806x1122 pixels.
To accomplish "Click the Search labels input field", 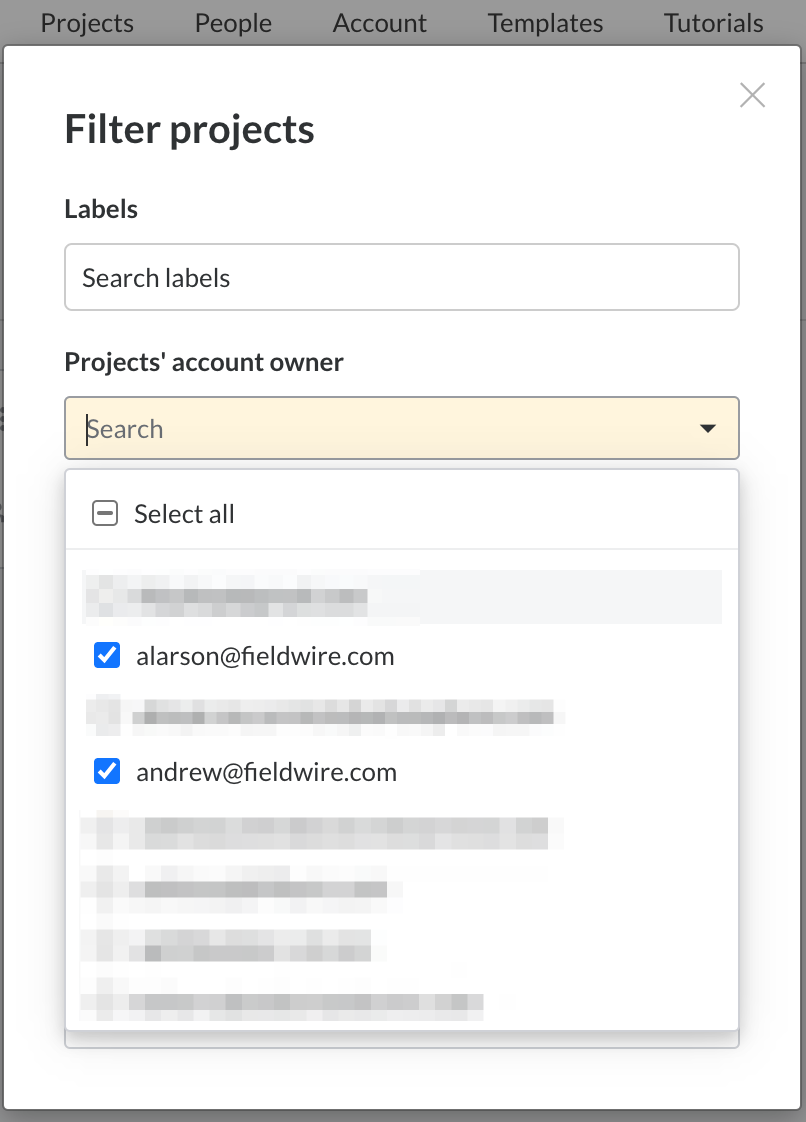I will click(x=402, y=277).
